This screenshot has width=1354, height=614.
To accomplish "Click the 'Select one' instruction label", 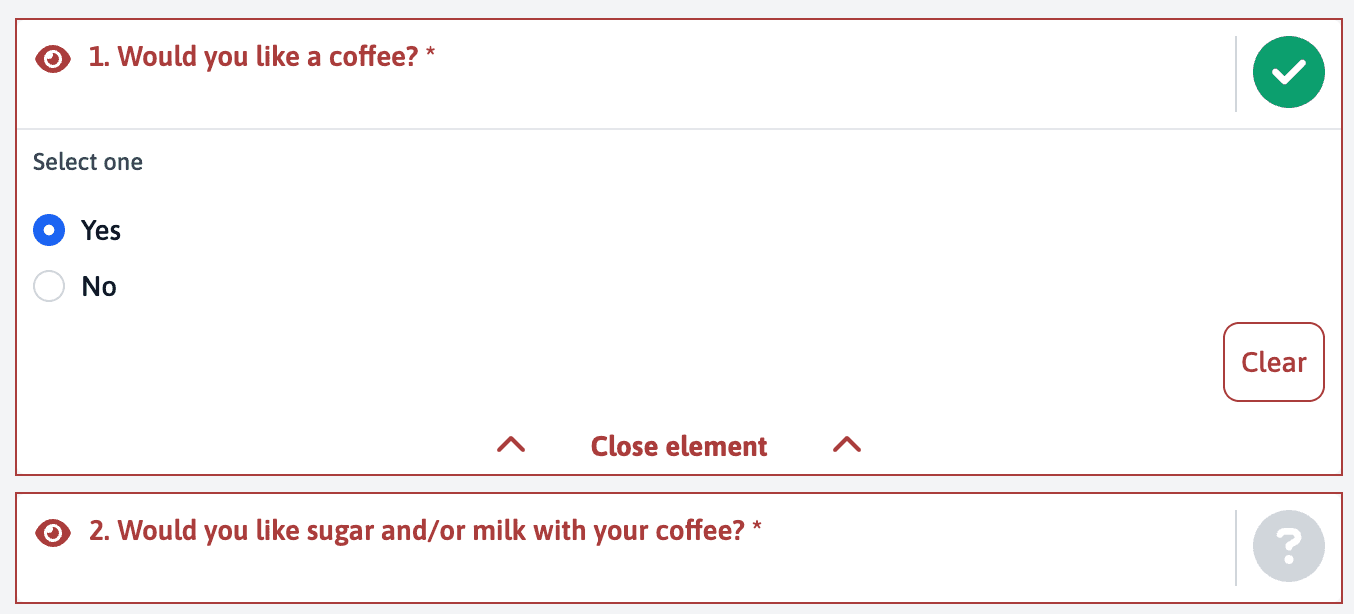I will [x=88, y=162].
